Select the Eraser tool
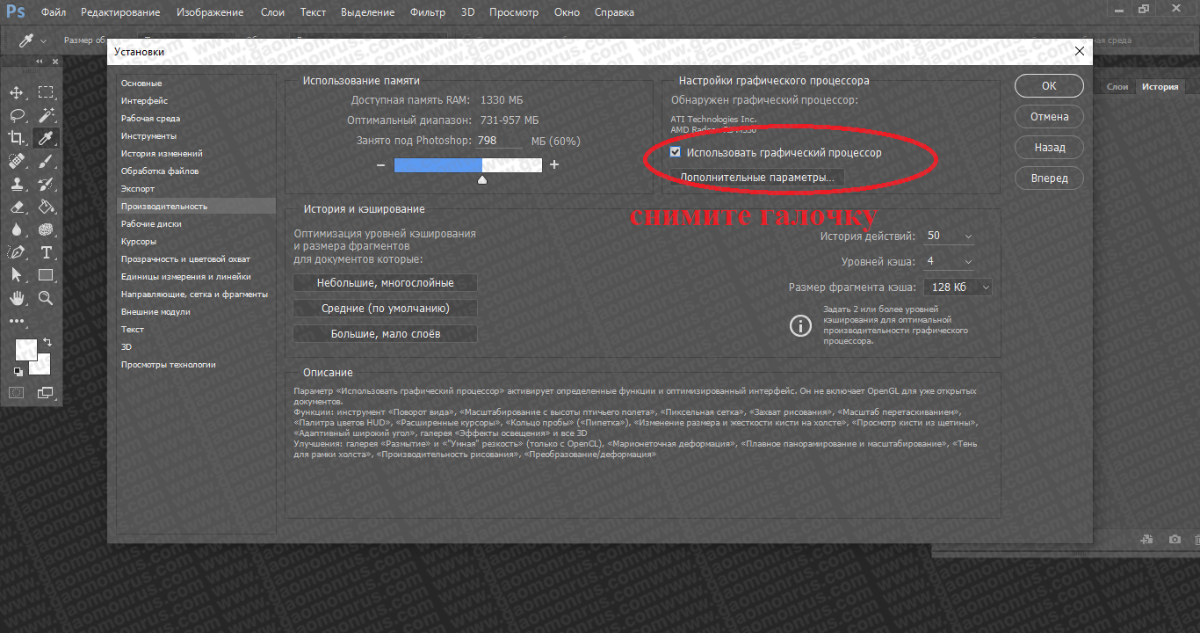Image resolution: width=1200 pixels, height=633 pixels. click(x=17, y=207)
